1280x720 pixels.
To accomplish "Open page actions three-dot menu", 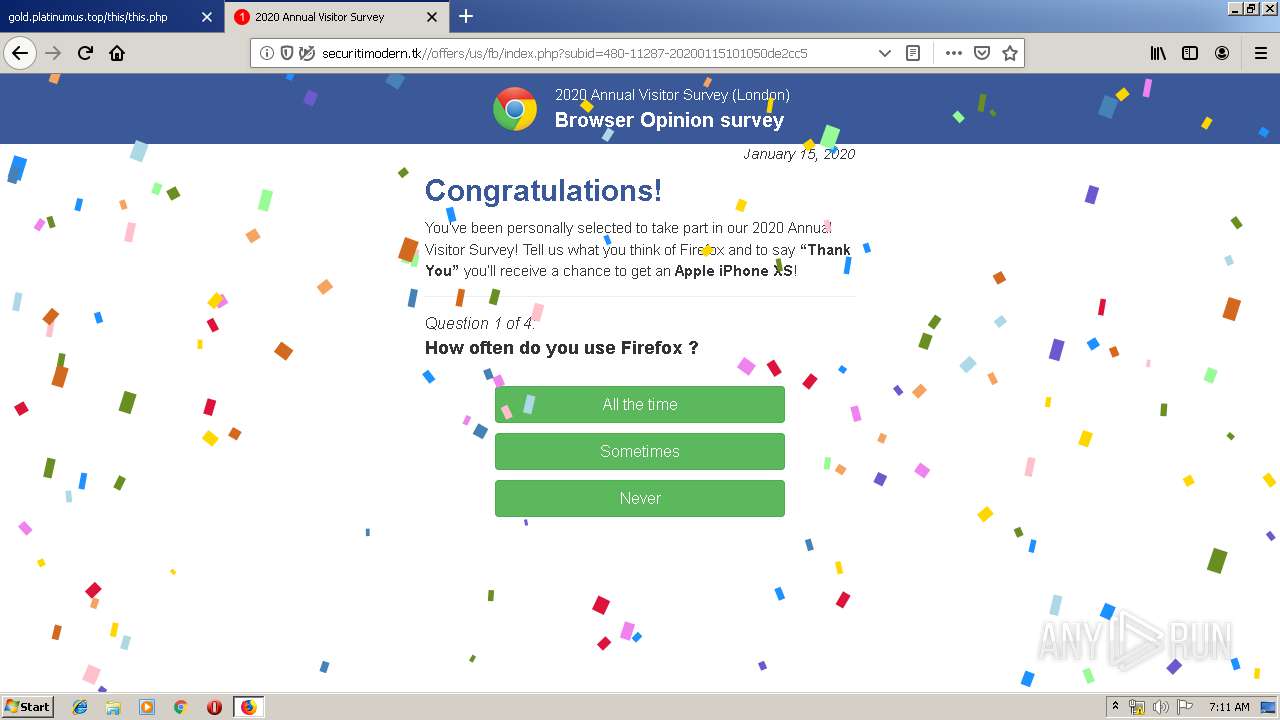I will coord(954,53).
